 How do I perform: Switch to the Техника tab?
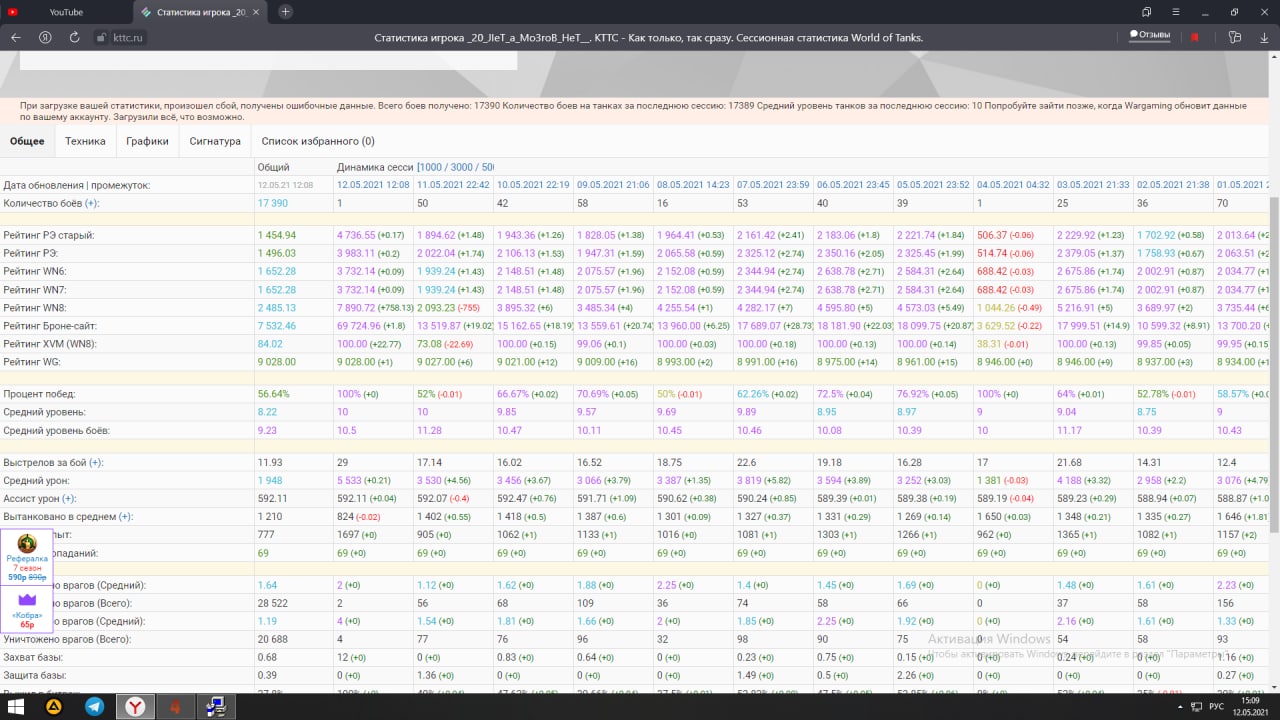click(85, 141)
